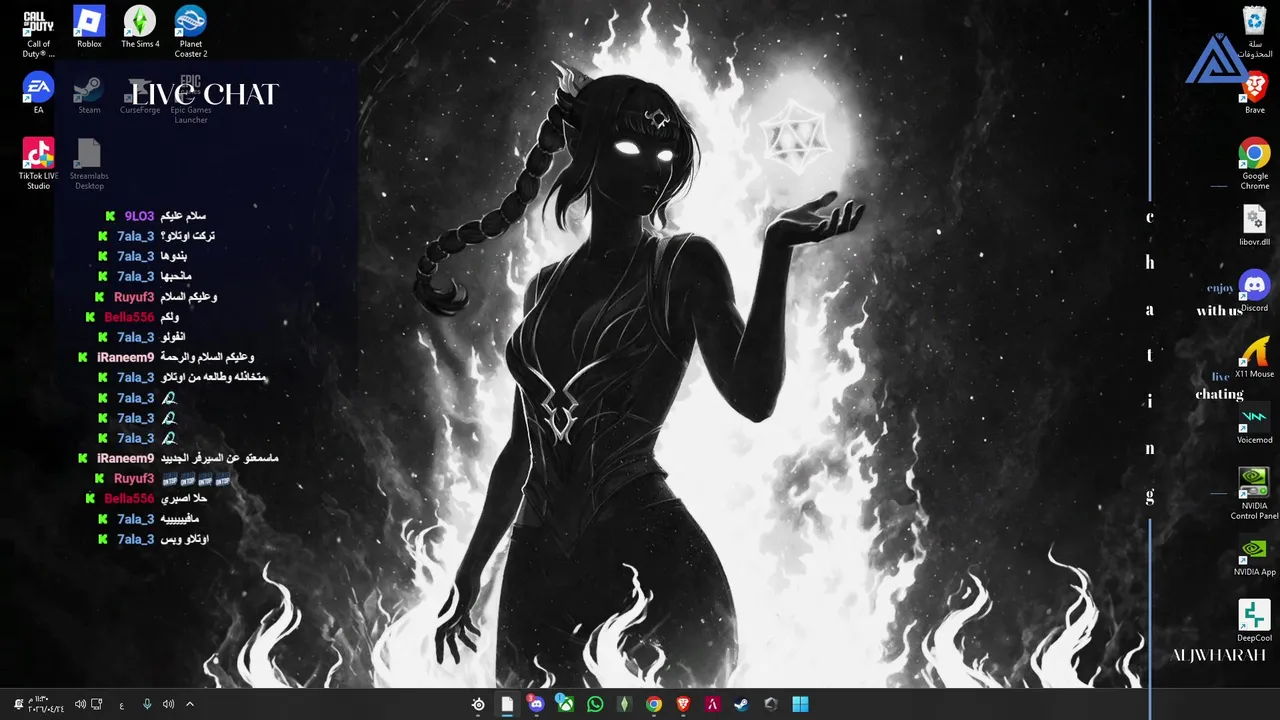The image size is (1280, 720).
Task: Click chat message 'مانحبها'
Action: [x=176, y=276]
